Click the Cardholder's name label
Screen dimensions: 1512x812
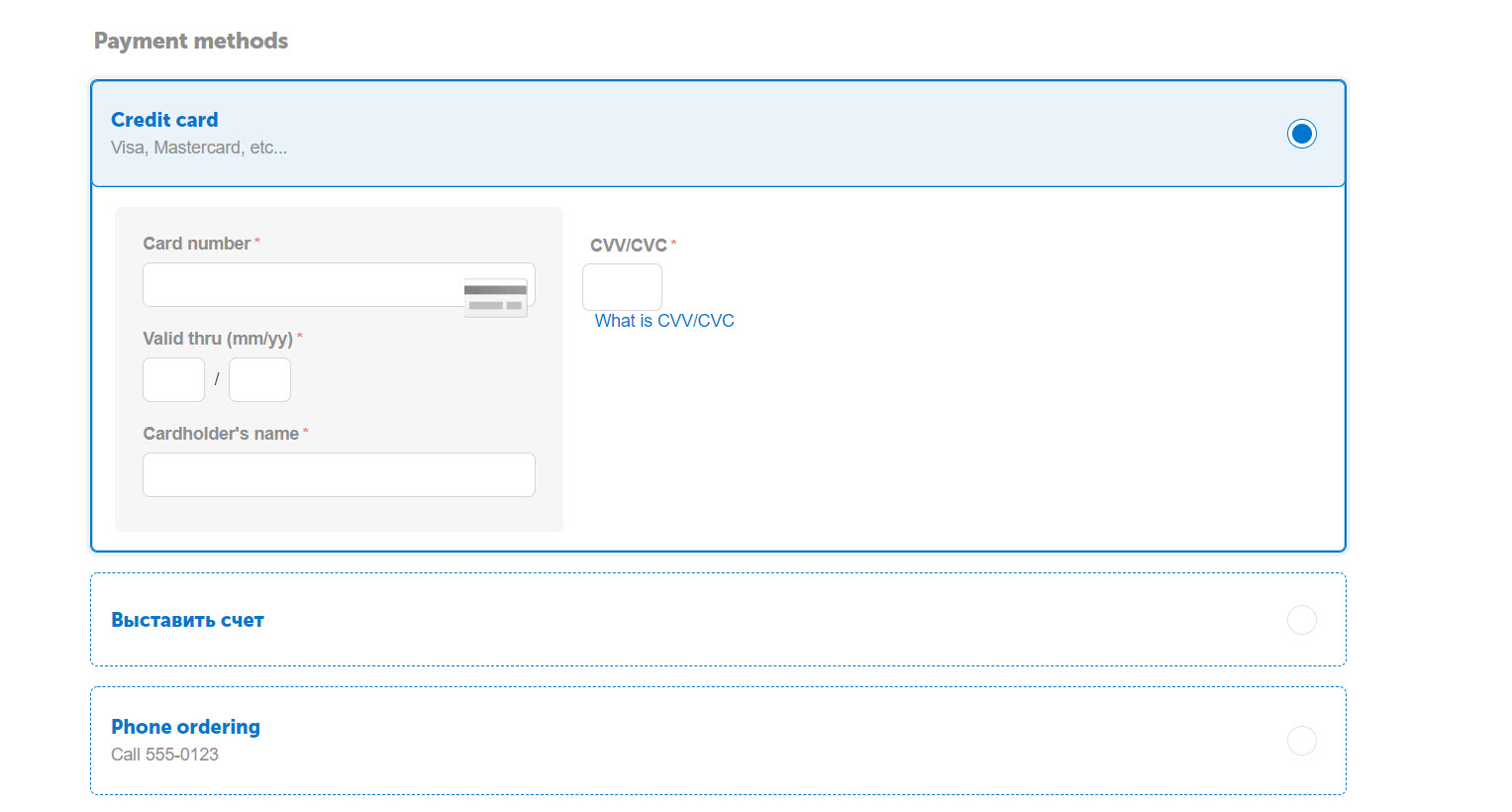click(221, 434)
